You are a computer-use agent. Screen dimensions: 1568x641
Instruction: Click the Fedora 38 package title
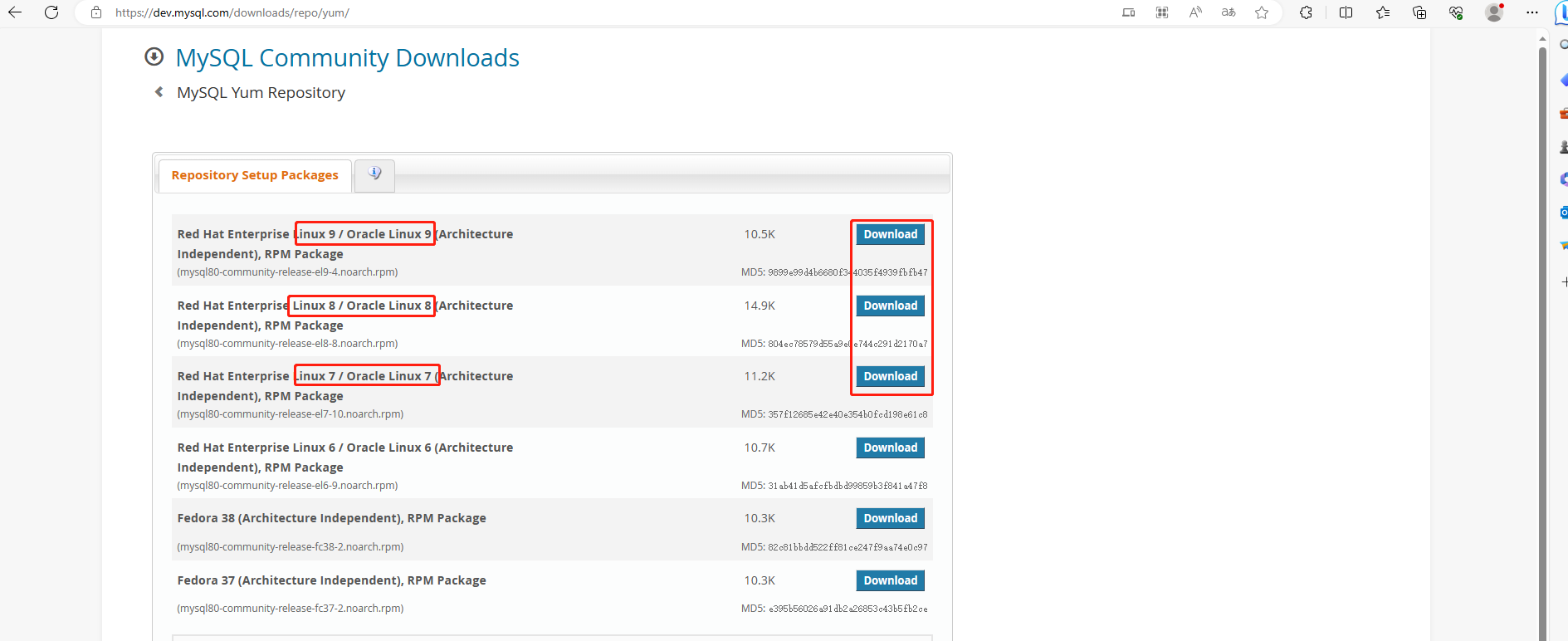[332, 518]
